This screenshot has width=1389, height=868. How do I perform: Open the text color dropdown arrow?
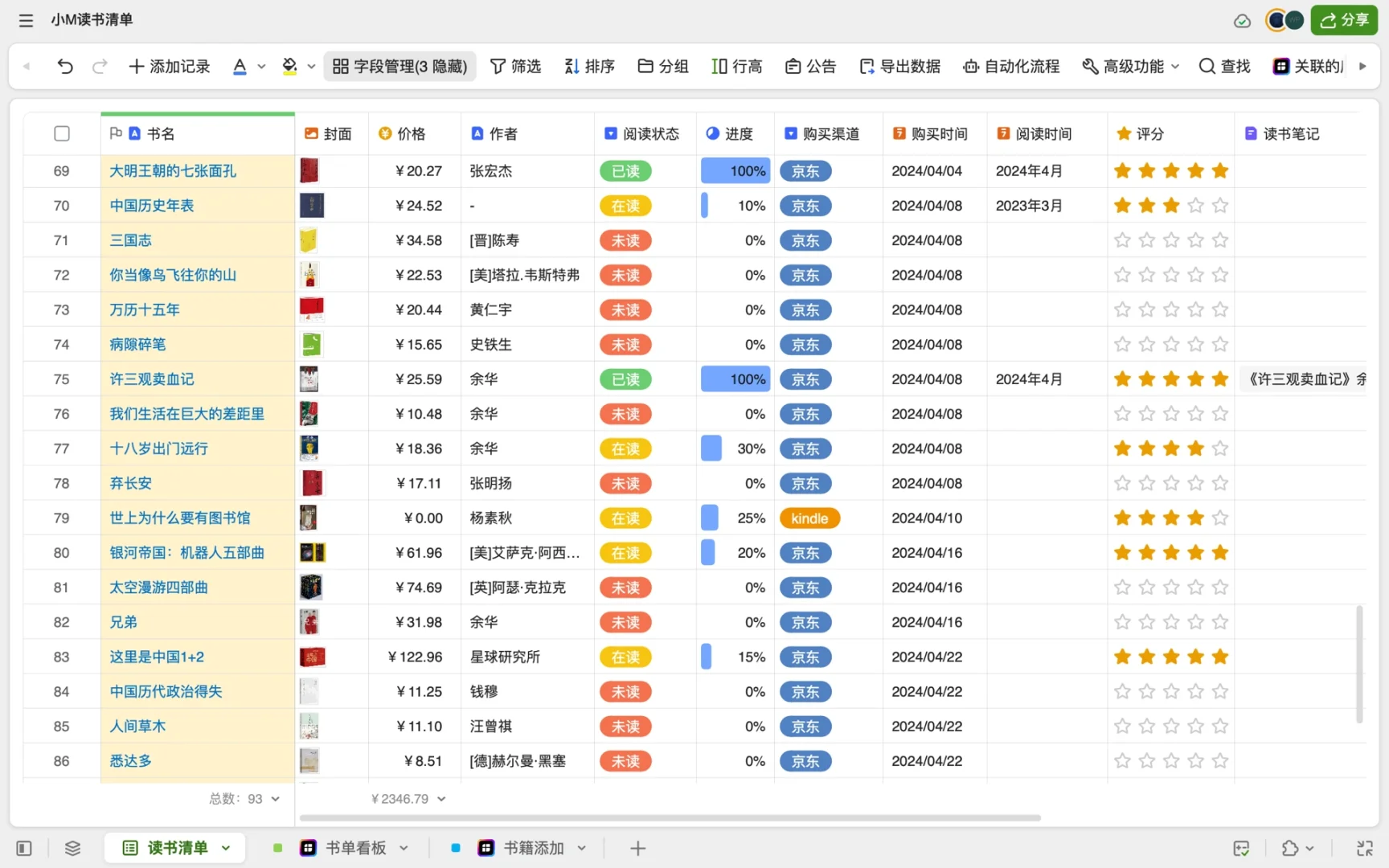[x=260, y=66]
